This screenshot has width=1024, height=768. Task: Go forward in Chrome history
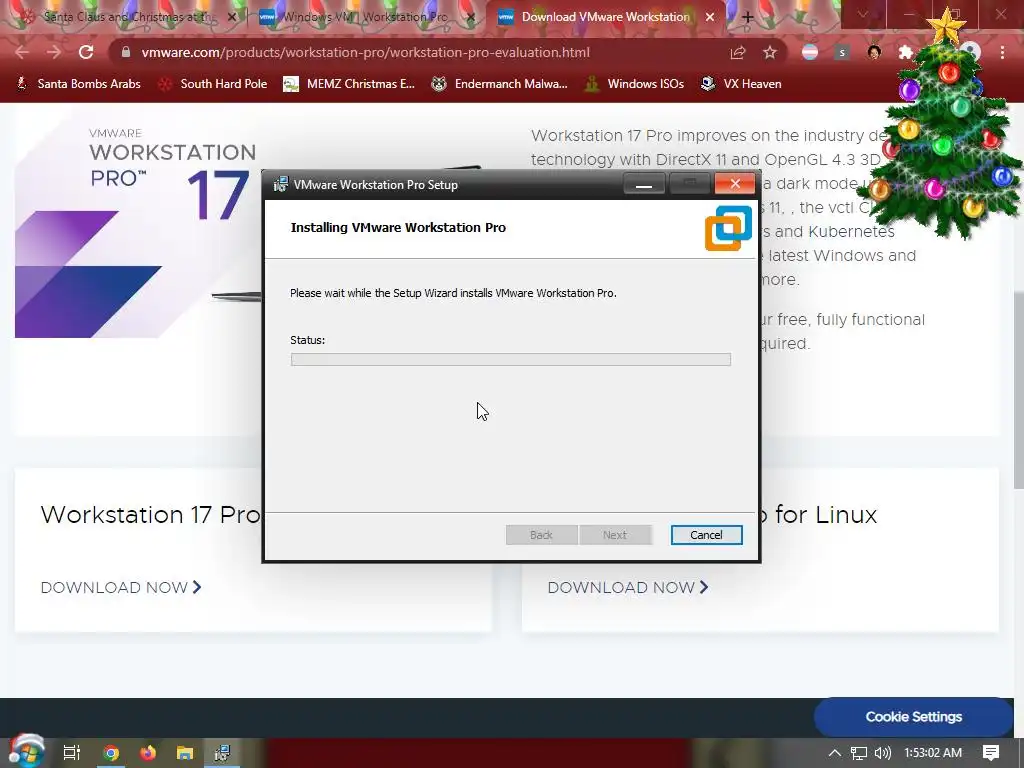54,52
